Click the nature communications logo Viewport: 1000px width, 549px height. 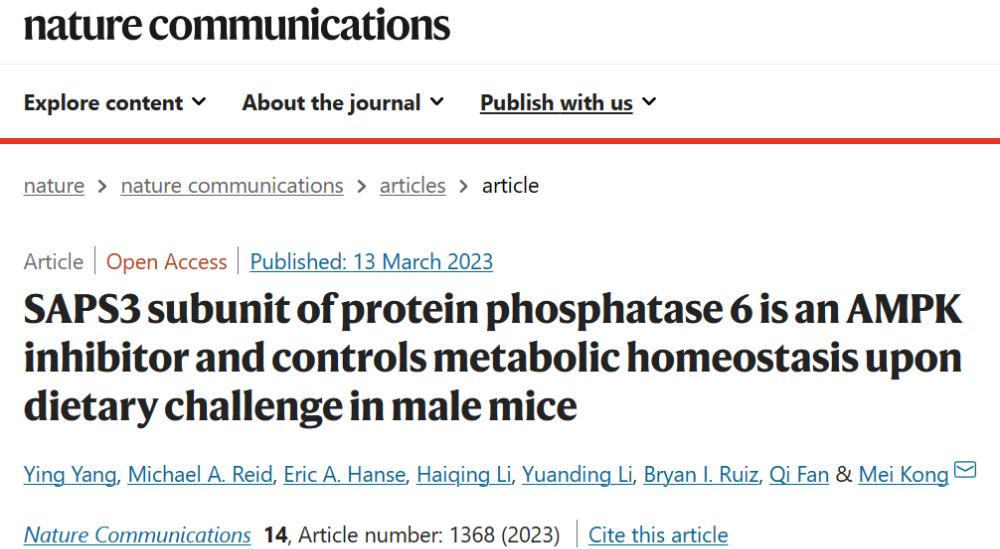tap(237, 25)
